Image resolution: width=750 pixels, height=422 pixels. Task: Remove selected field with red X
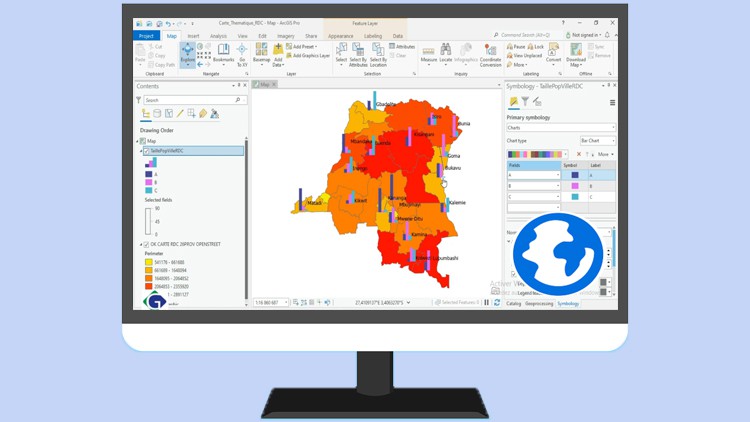579,154
